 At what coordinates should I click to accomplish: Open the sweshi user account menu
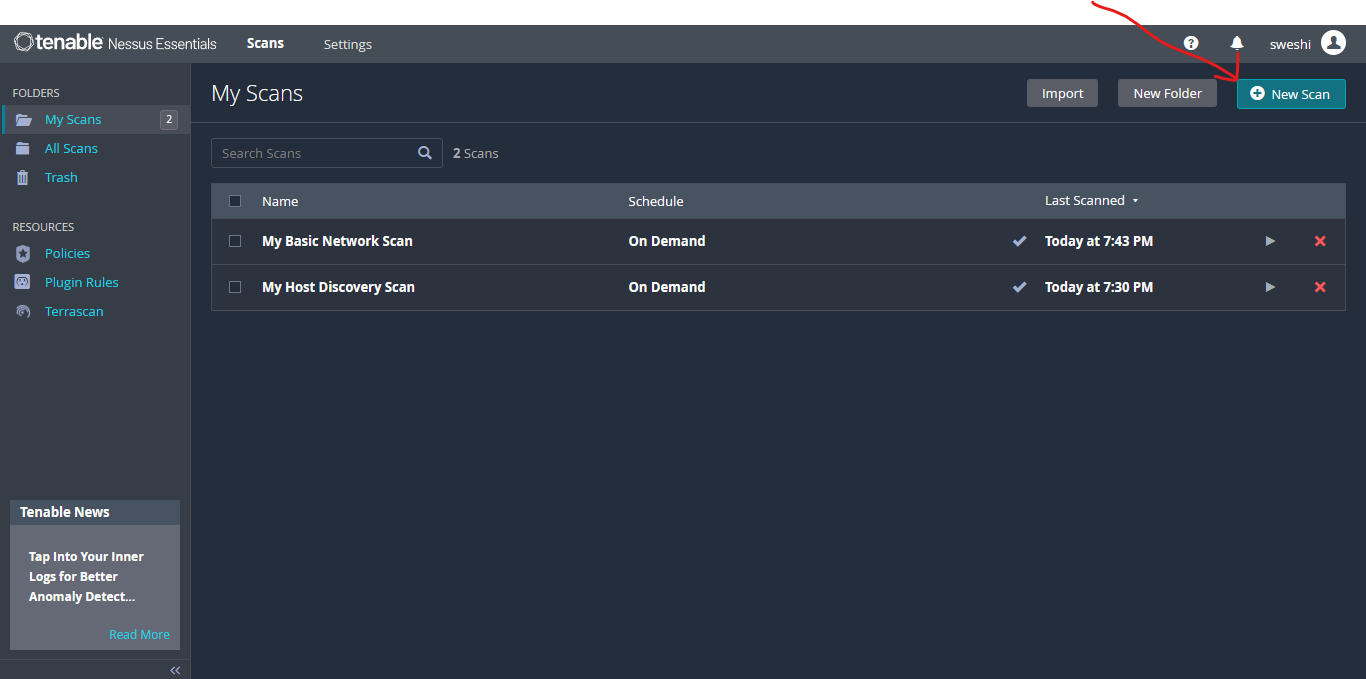(x=1290, y=44)
